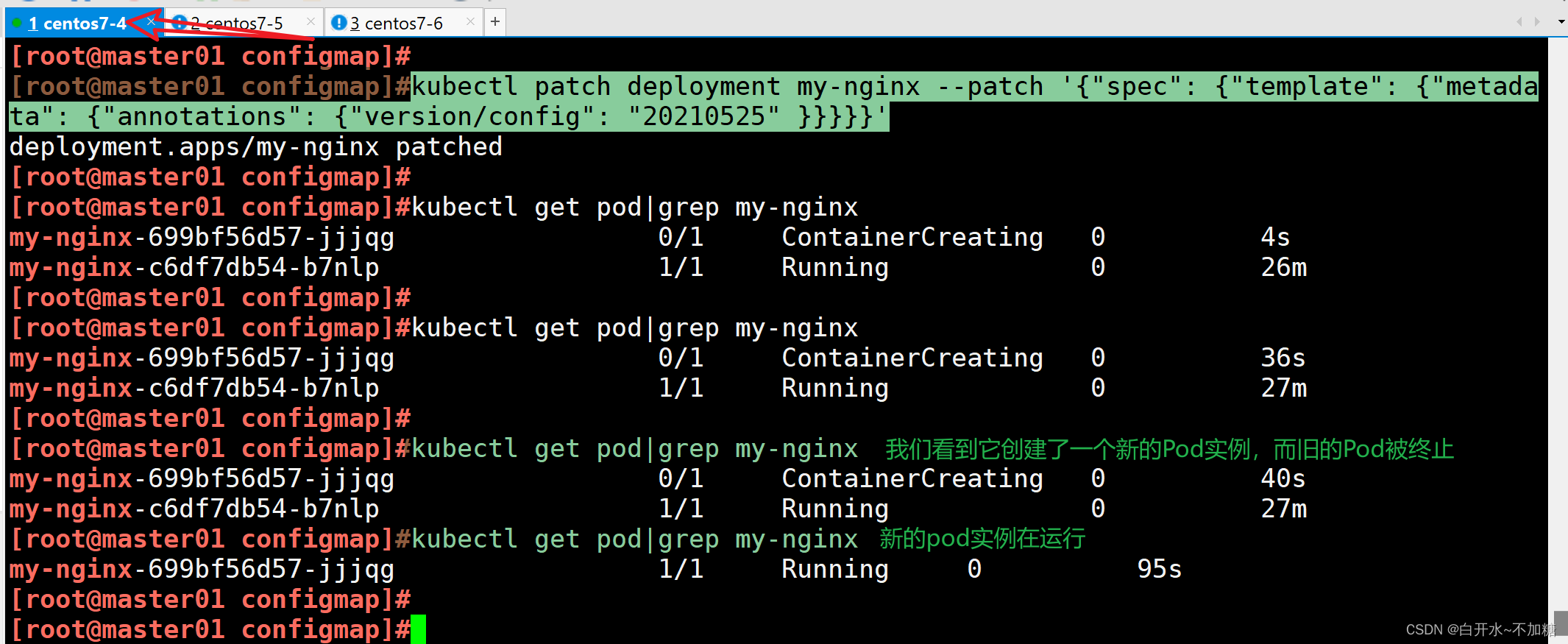Close the centos7-6 tab
The image size is (1568, 644).
[x=470, y=22]
